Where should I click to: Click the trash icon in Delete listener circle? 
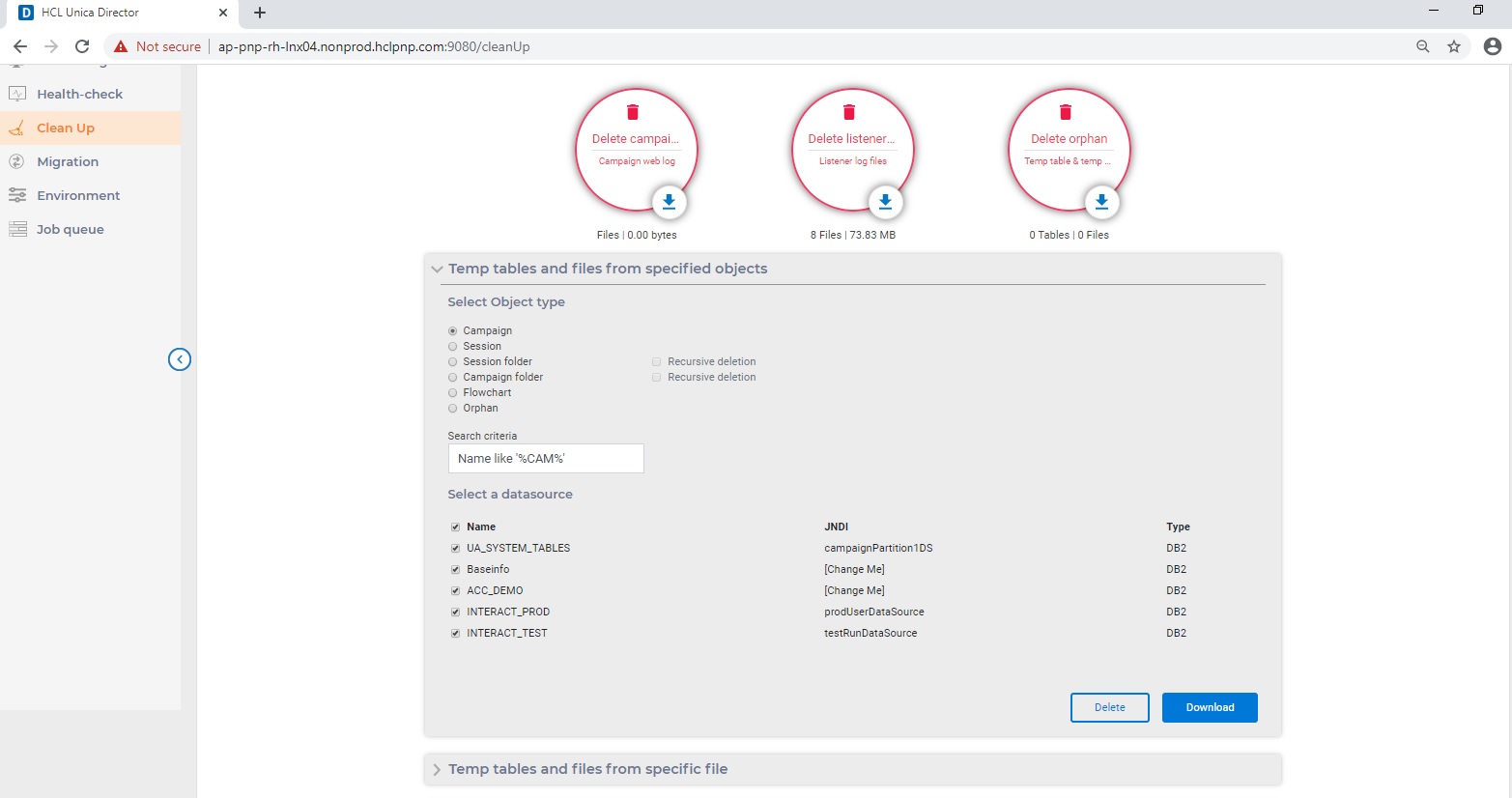[x=849, y=112]
